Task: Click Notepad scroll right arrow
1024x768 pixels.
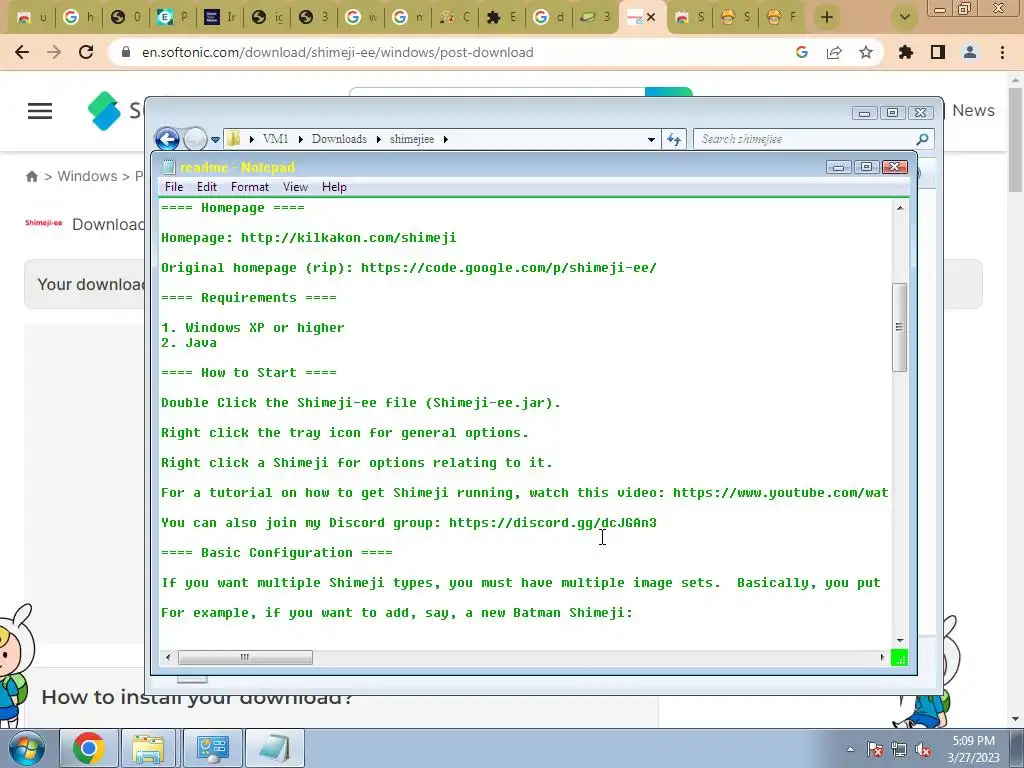Action: [882, 657]
